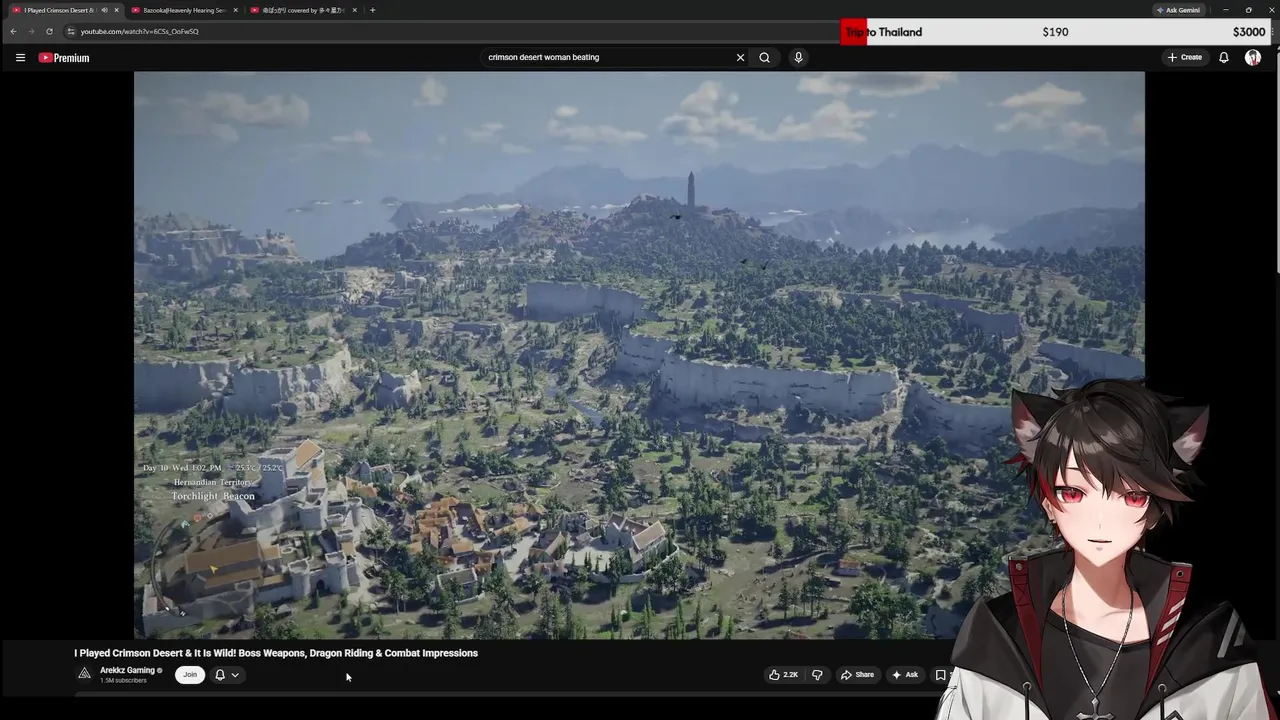Close the third 'covered by' tab
This screenshot has width=1280, height=720.
click(354, 10)
